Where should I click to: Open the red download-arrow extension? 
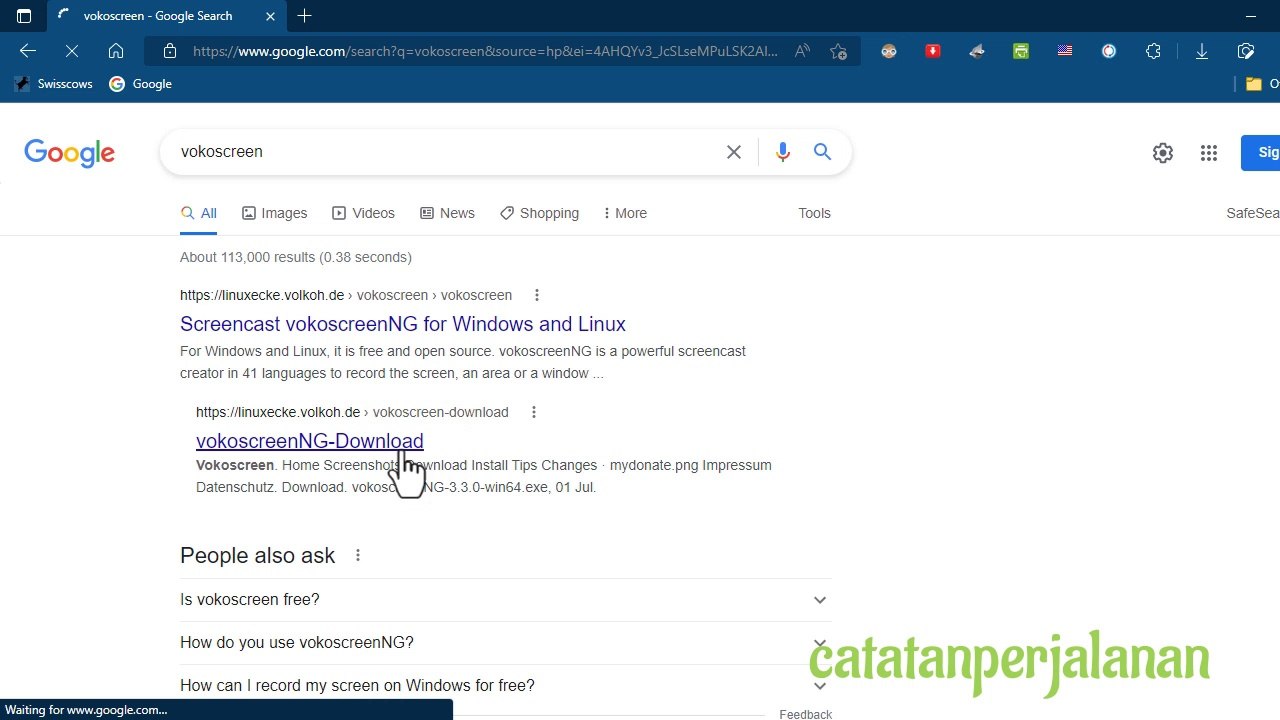[933, 51]
